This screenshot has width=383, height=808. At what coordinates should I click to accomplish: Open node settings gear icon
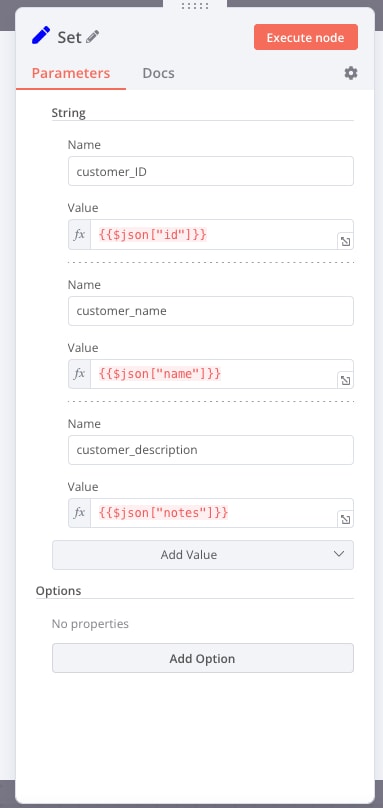(x=351, y=73)
